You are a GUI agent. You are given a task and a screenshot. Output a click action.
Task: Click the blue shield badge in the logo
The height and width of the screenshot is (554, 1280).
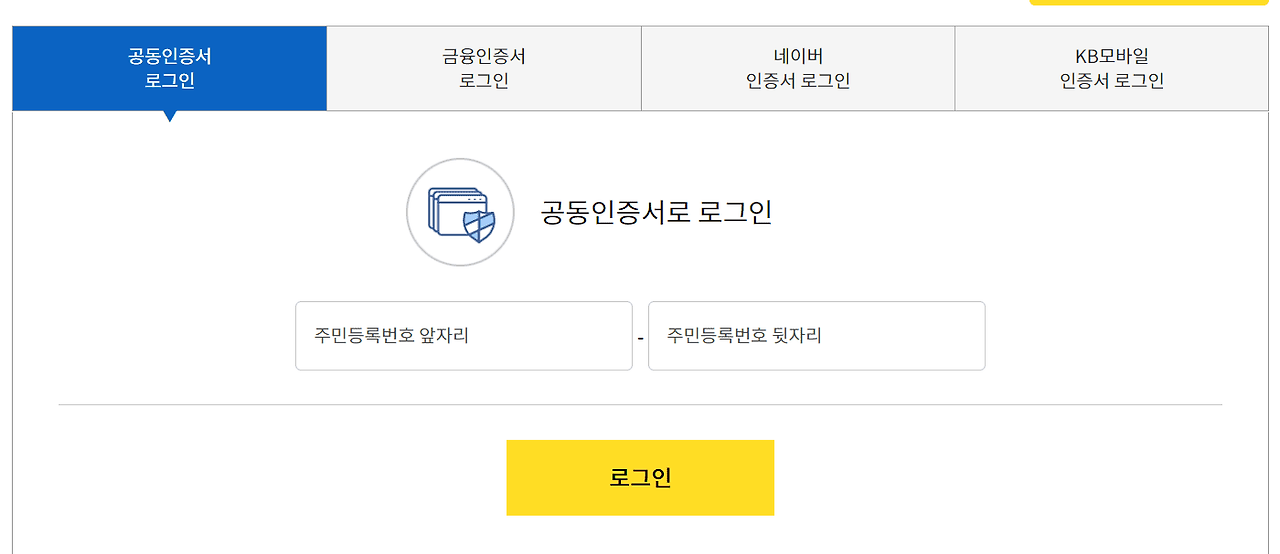pos(480,227)
